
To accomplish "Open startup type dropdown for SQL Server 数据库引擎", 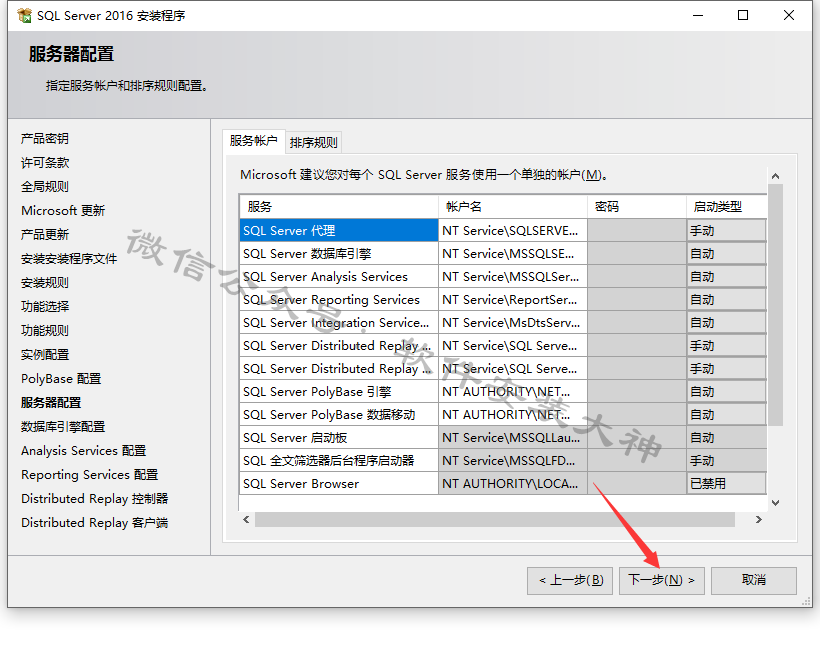I will pos(726,254).
